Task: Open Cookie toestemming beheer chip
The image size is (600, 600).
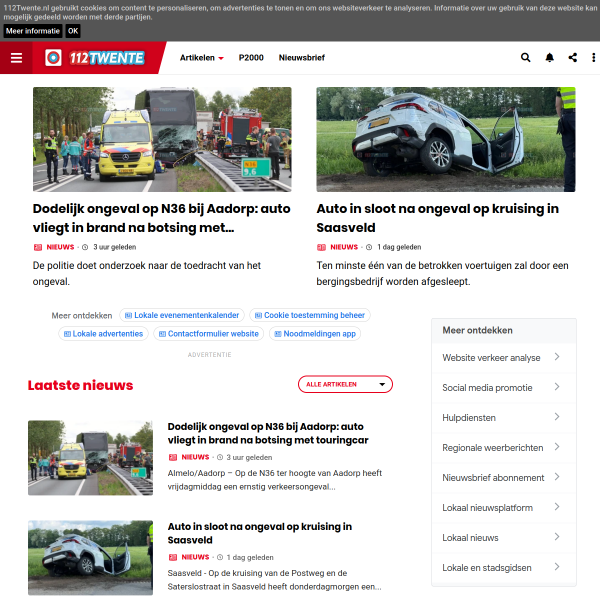Action: coord(310,315)
